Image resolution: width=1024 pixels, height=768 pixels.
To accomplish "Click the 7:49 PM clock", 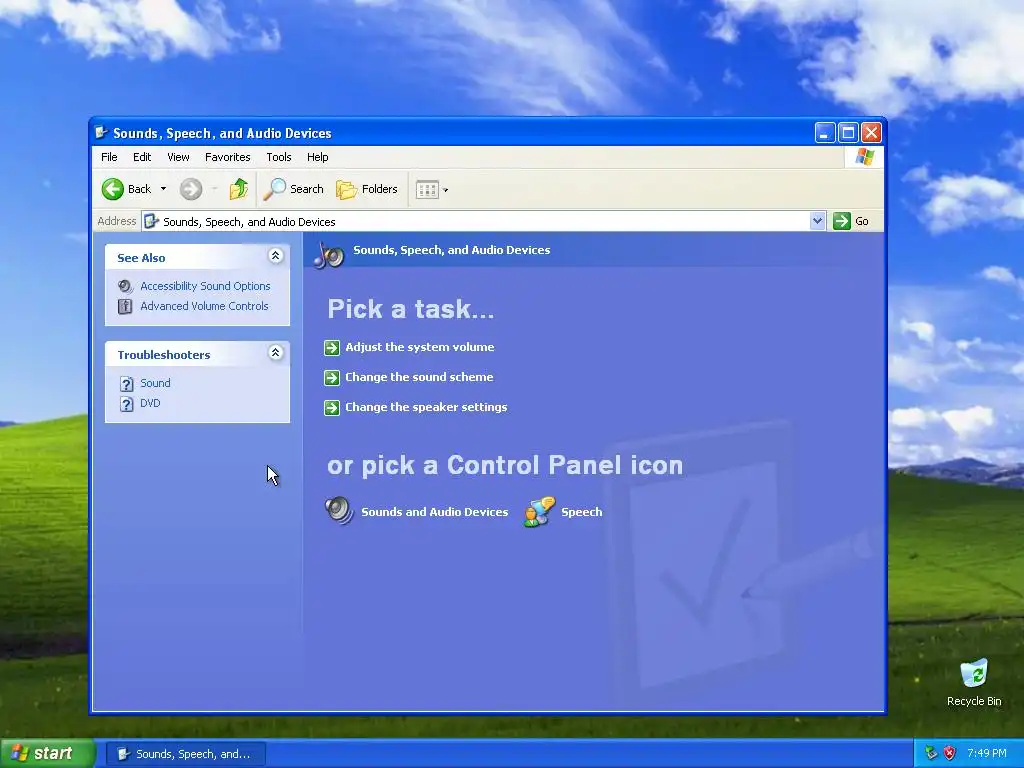I will point(987,753).
